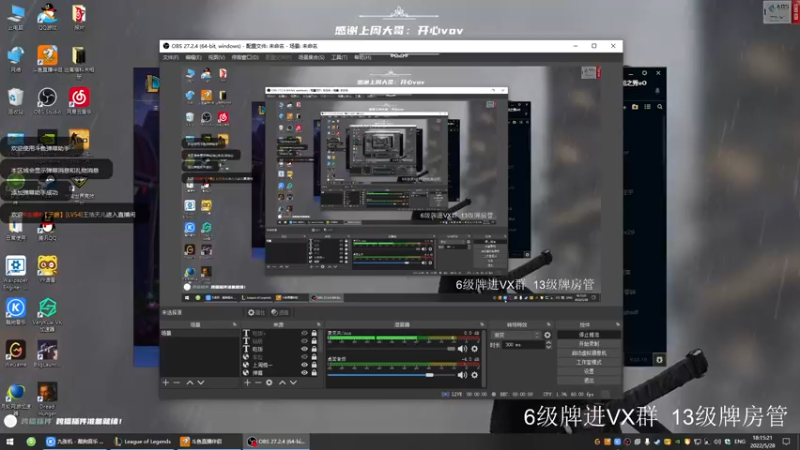Image resolution: width=800 pixels, height=450 pixels.
Task: Add a new scene with the plus icon
Action: 165,383
